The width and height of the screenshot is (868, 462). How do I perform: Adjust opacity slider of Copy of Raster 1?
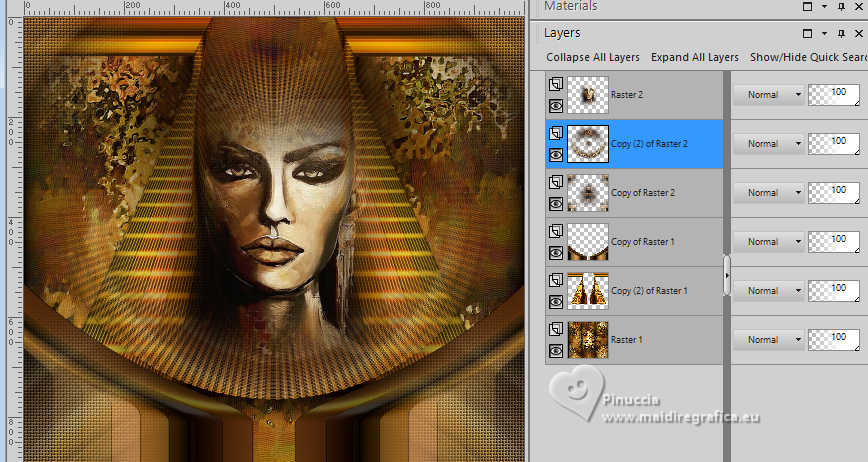(x=834, y=242)
